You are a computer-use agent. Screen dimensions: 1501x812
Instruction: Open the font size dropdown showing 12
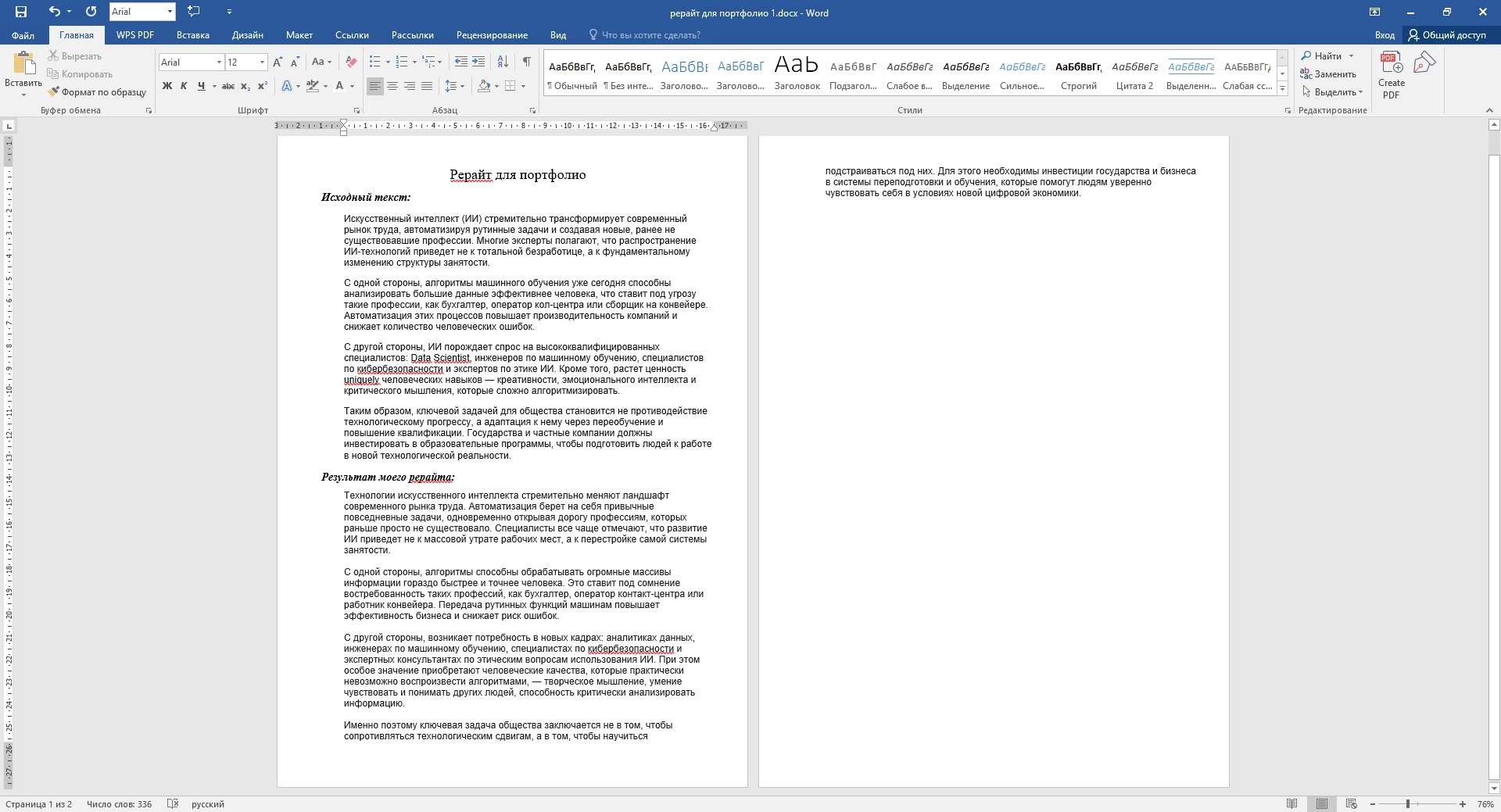[x=262, y=62]
